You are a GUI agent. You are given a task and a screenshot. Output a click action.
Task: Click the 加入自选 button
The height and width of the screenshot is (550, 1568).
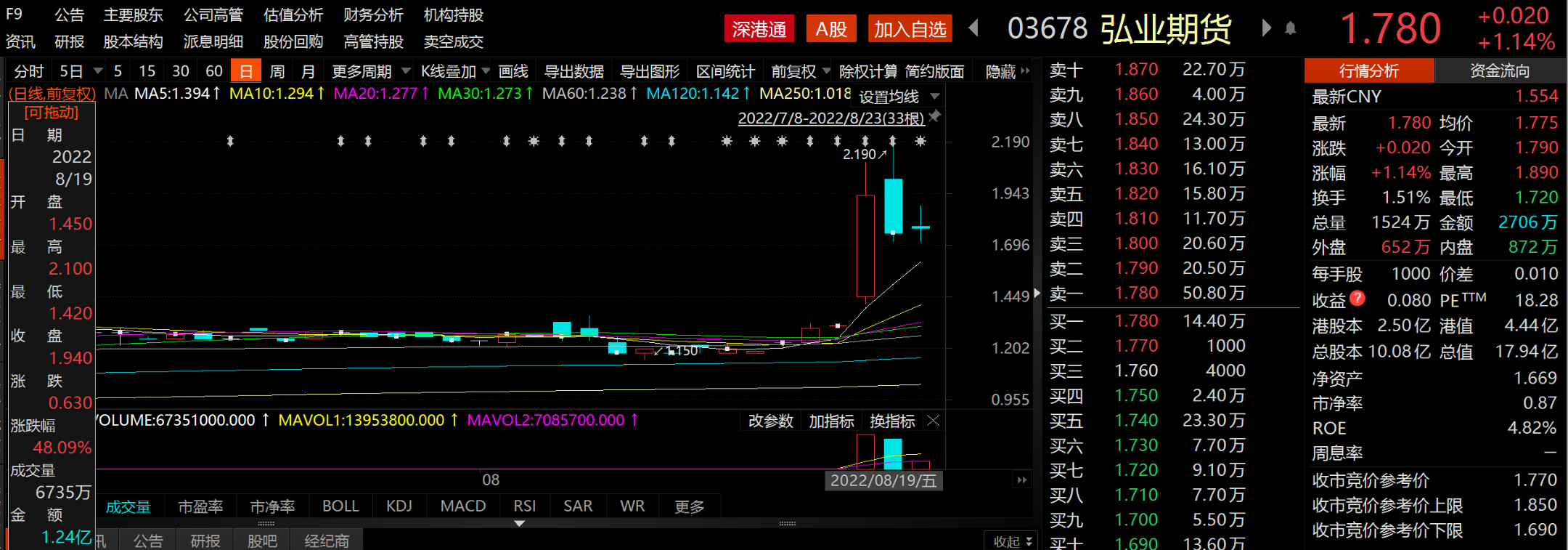coord(910,29)
